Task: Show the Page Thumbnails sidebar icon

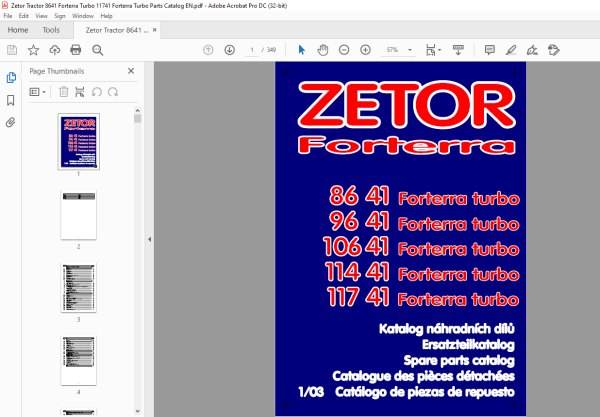Action: pyautogui.click(x=11, y=78)
